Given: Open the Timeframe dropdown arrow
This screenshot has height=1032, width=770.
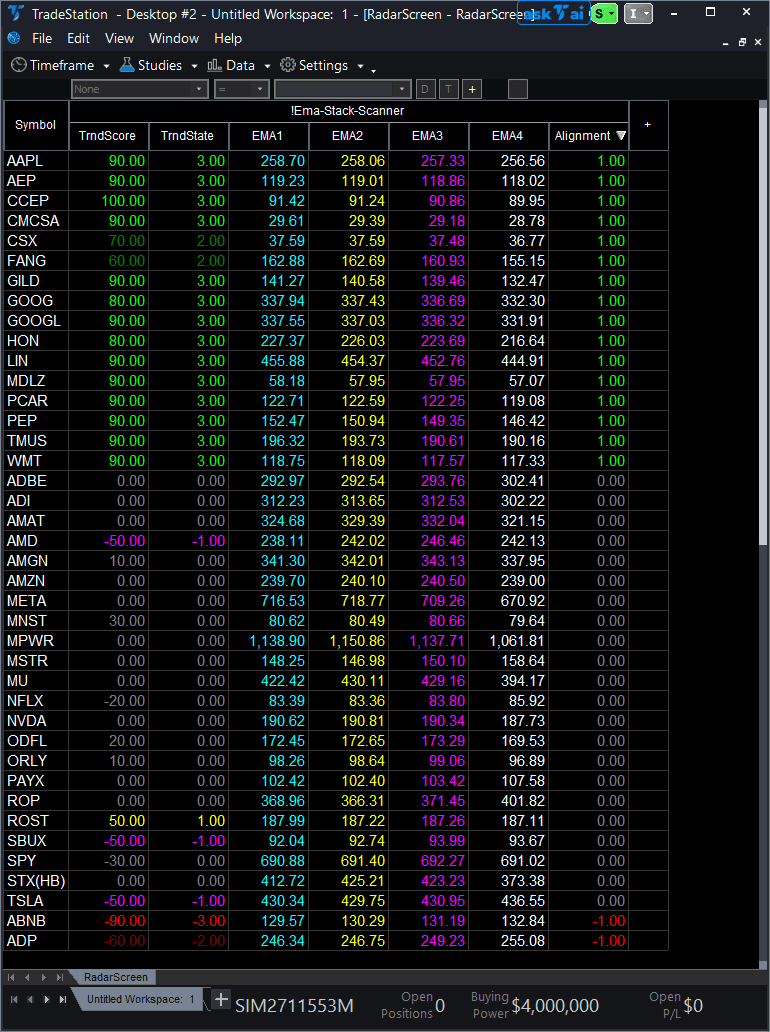Looking at the screenshot, I should coord(107,66).
